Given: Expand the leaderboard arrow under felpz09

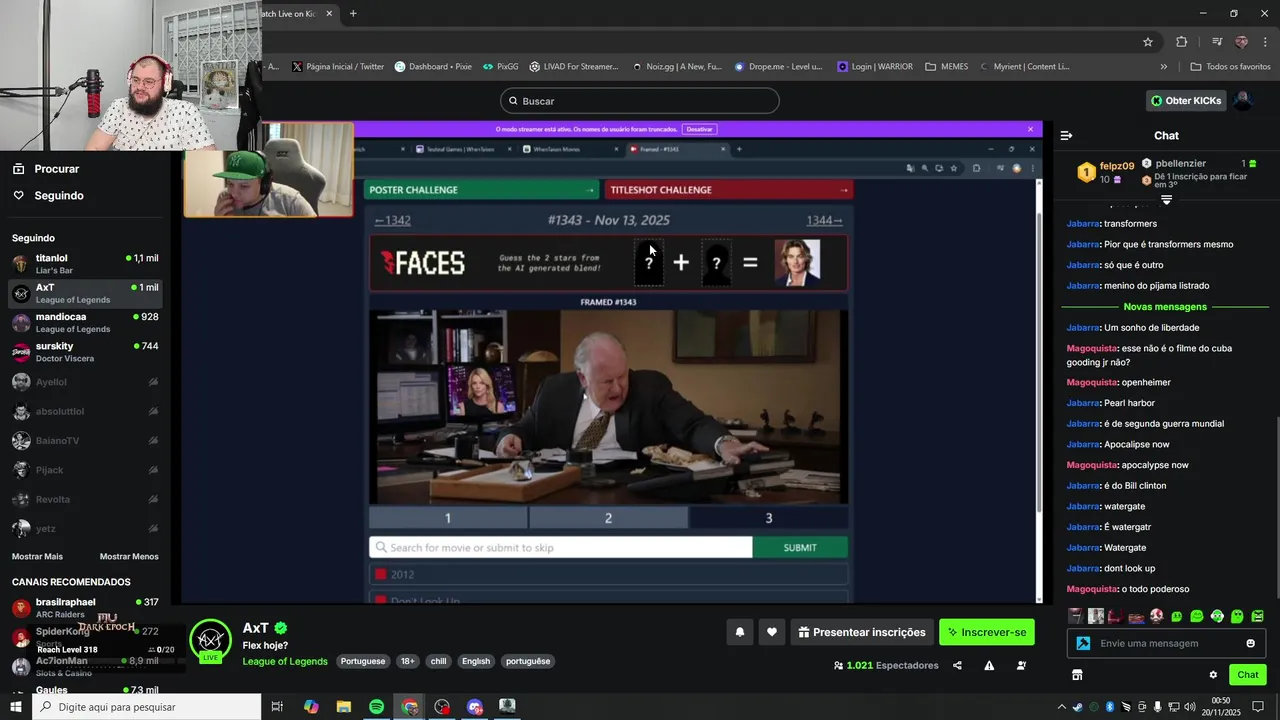Looking at the screenshot, I should point(1166,199).
